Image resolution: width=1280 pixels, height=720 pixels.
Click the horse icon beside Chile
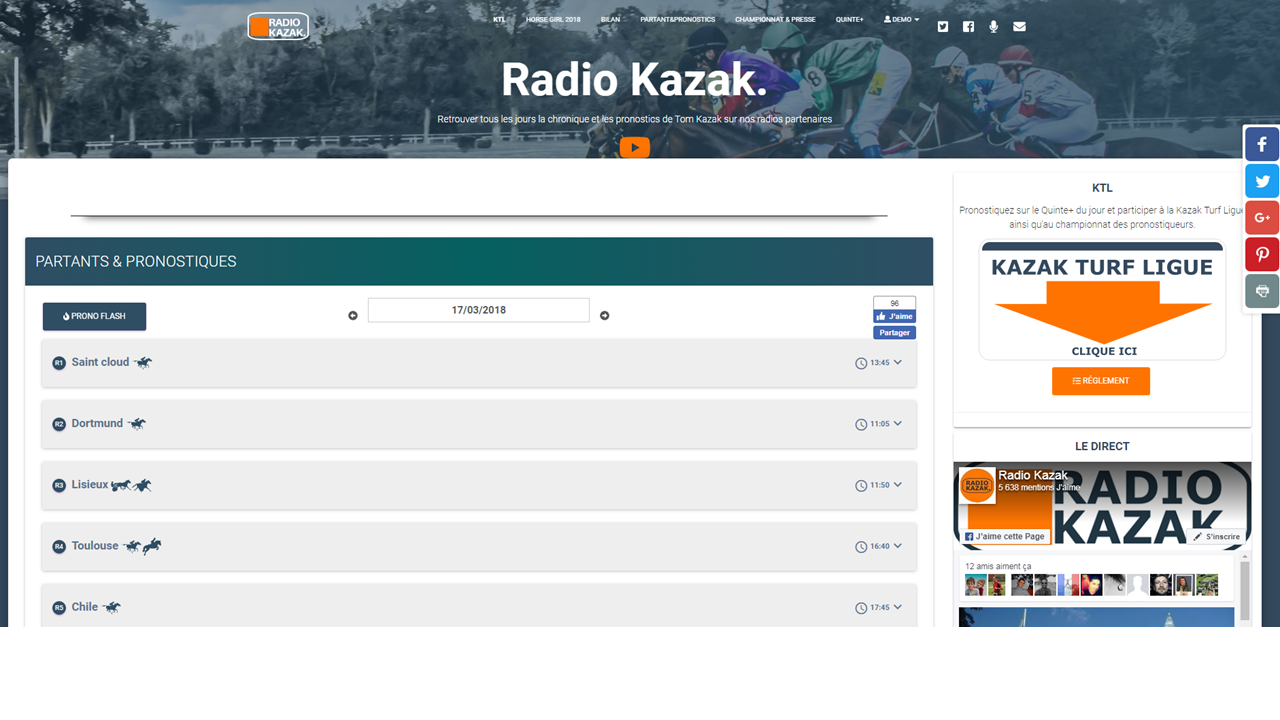[111, 607]
